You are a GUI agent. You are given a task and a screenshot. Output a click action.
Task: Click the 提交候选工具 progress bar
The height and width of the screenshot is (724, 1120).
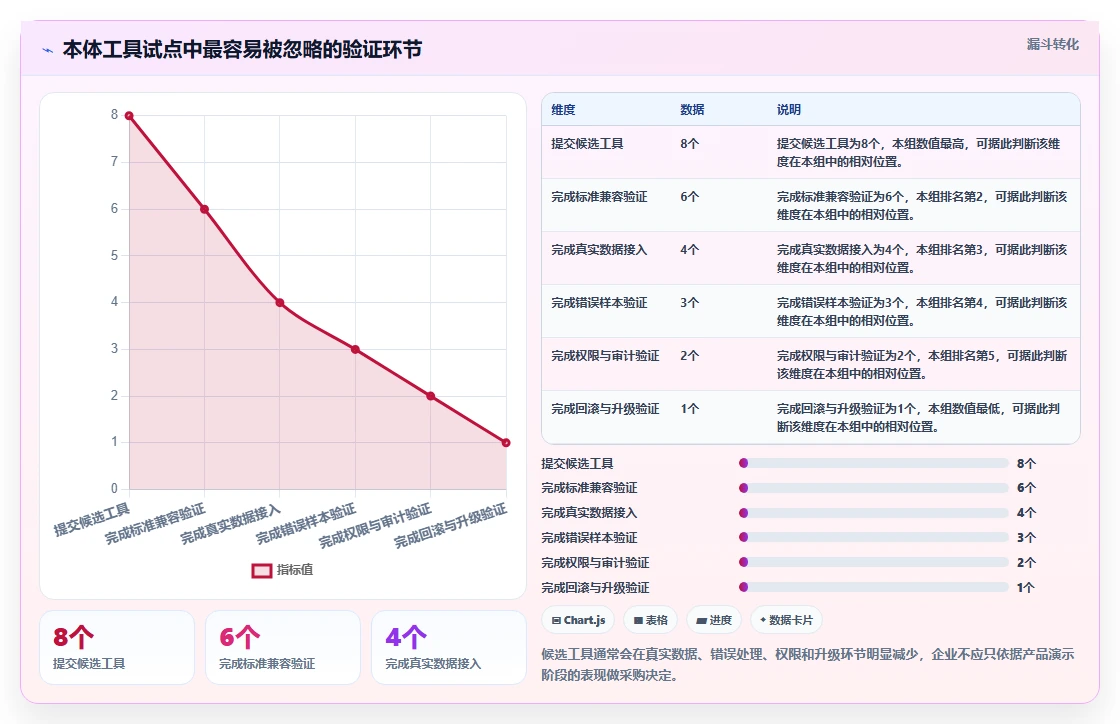[x=874, y=463]
